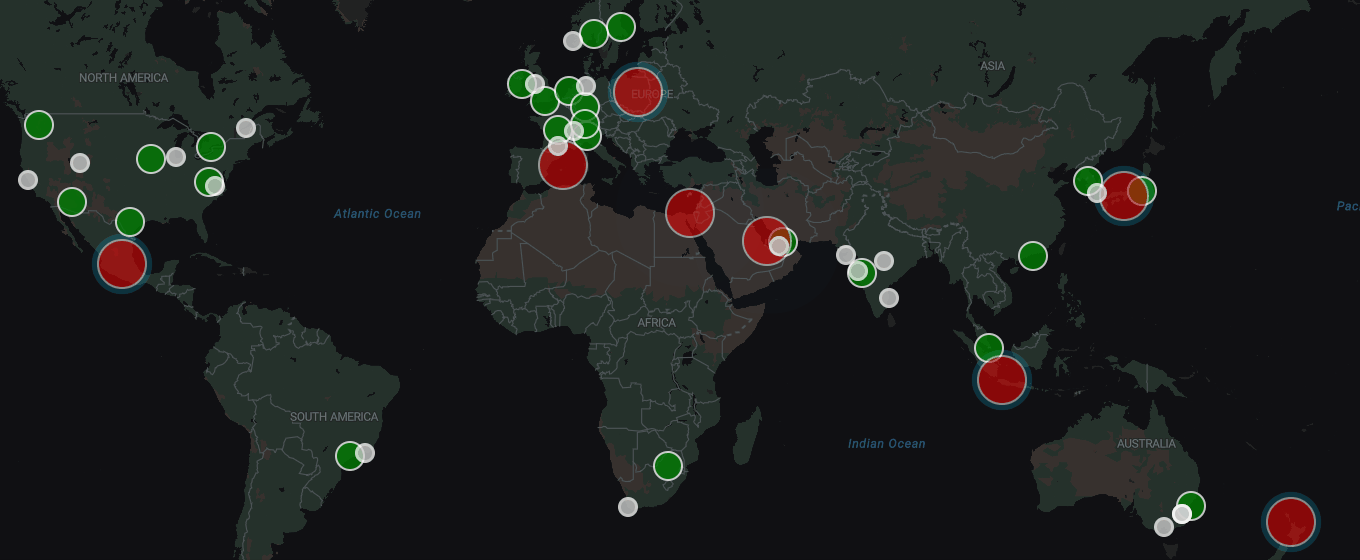Screen dimensions: 1360x560
Task: Click the gray marker at southern India's tip
Action: 889,298
